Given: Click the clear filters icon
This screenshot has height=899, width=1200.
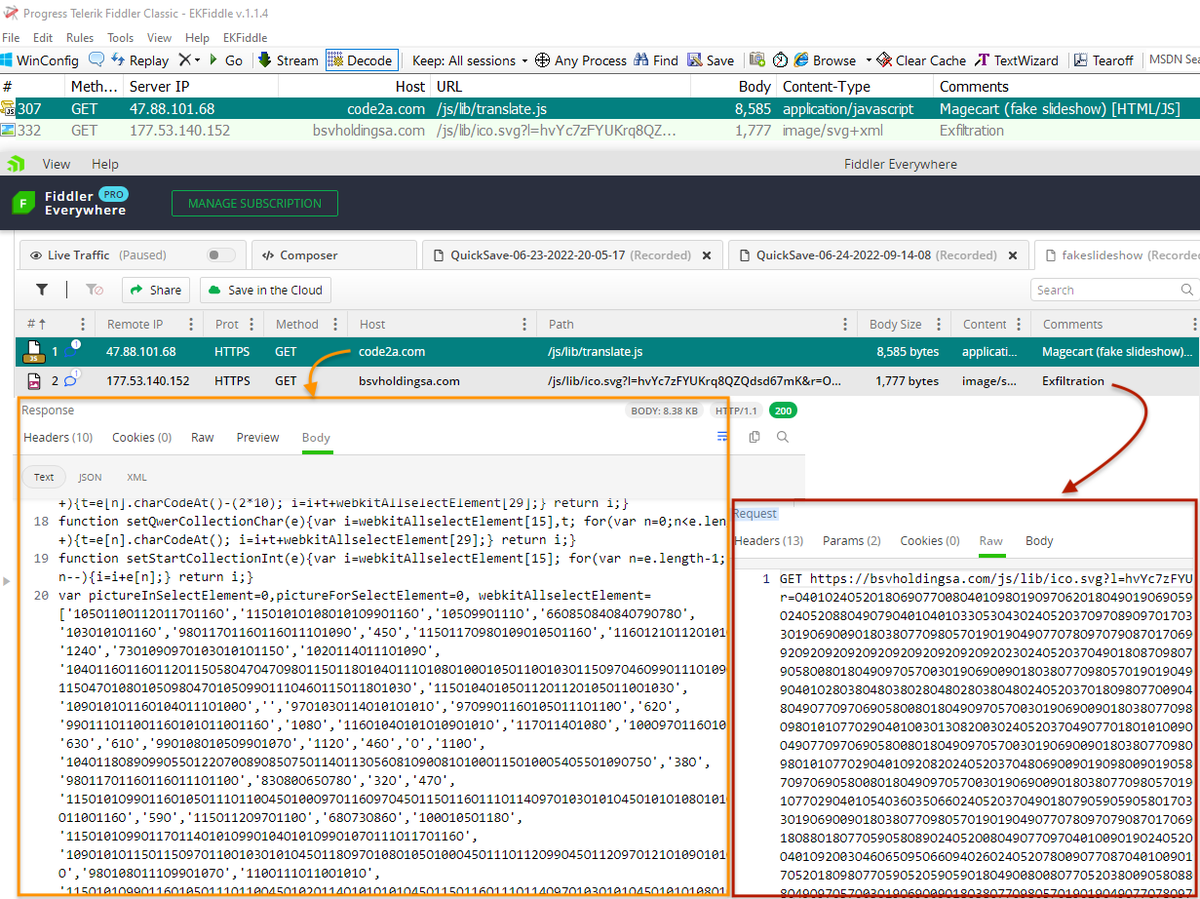Looking at the screenshot, I should coord(94,290).
